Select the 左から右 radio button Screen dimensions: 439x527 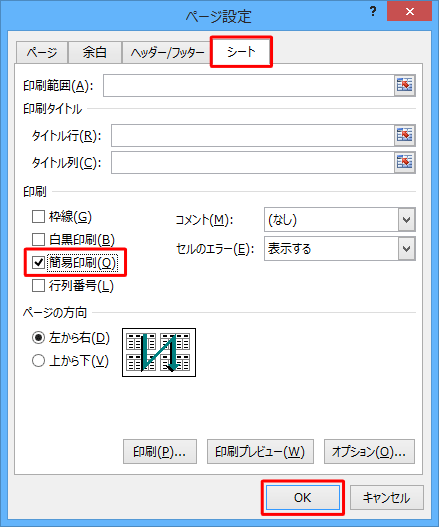pos(38,337)
